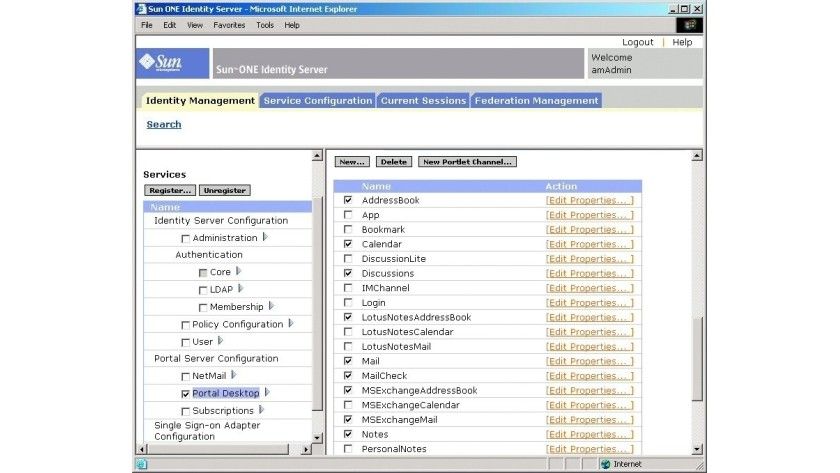Check the Policy Configuration checkbox
This screenshot has width=840, height=473.
click(185, 325)
